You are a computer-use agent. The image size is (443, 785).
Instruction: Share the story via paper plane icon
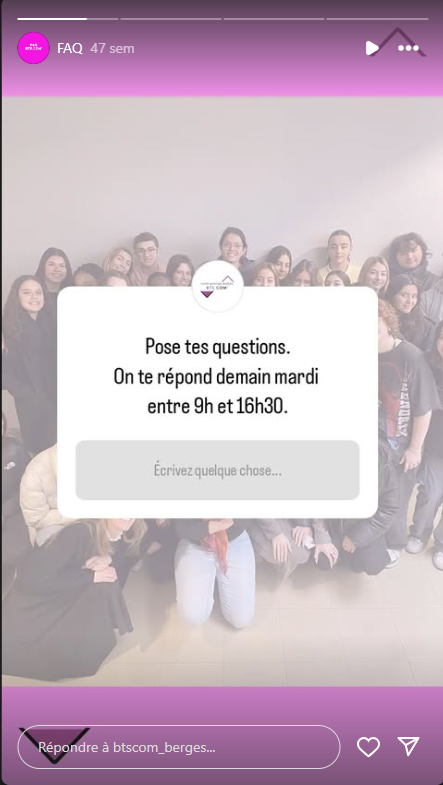click(408, 746)
